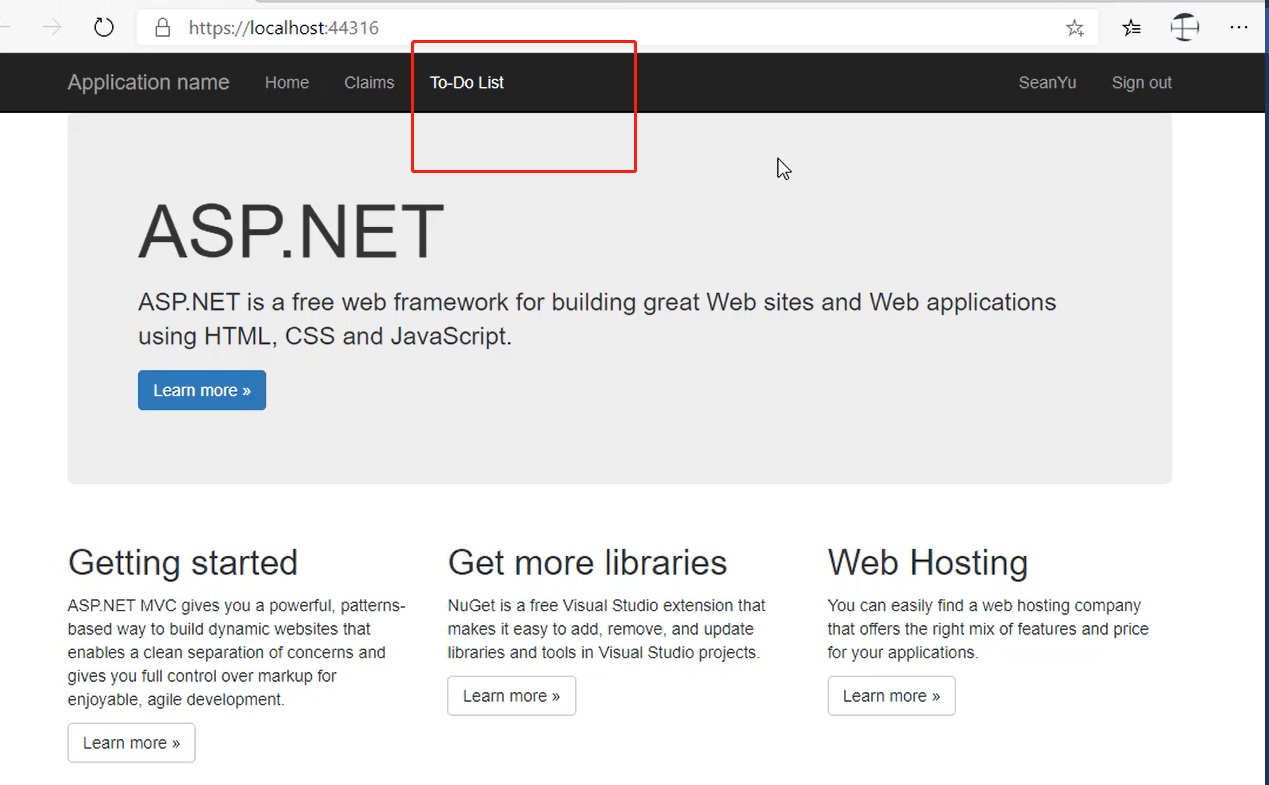1269x785 pixels.
Task: Click Learn more under Web Hosting
Action: [892, 695]
